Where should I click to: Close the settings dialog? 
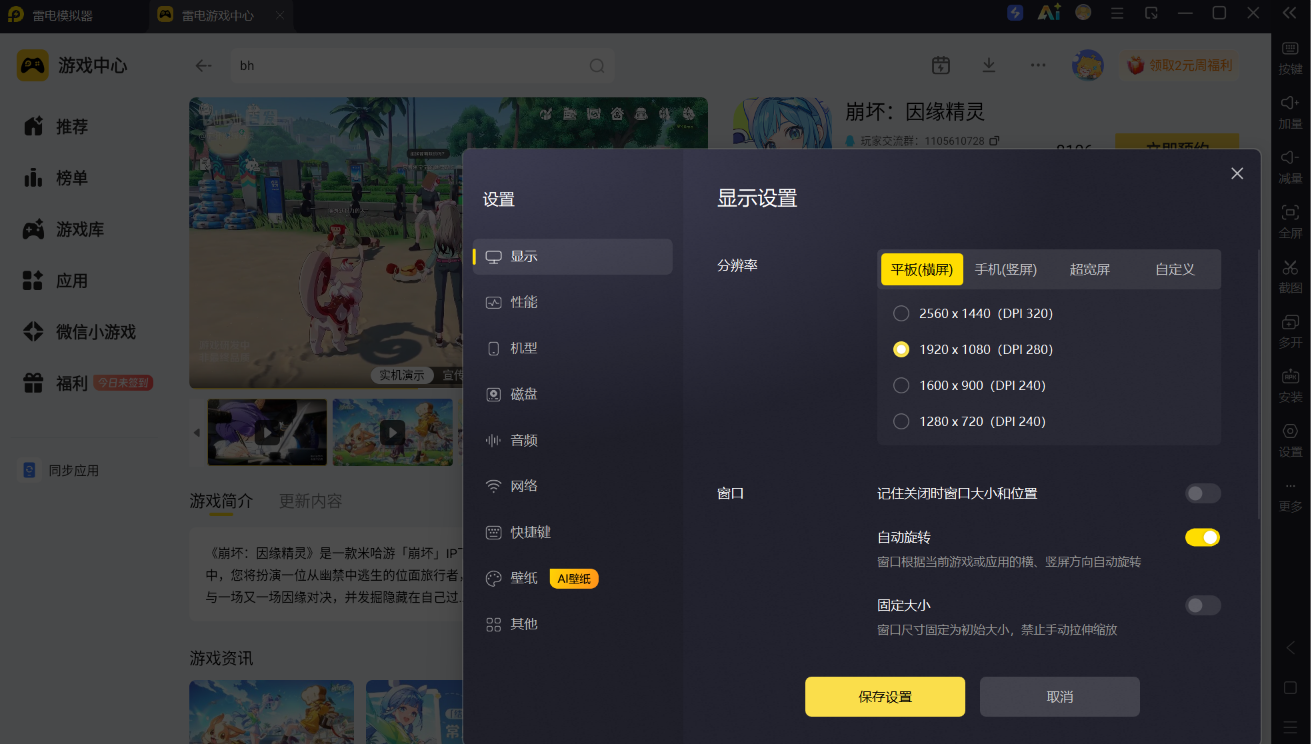click(x=1237, y=173)
